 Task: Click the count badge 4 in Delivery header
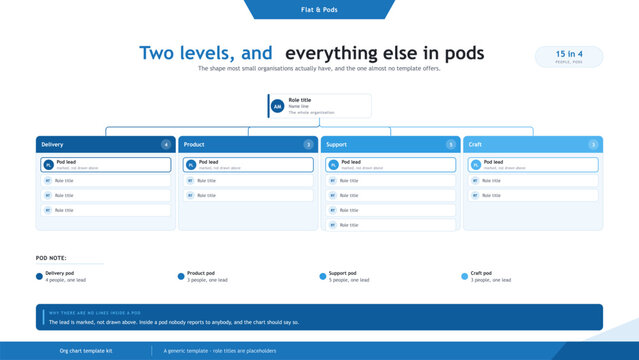pos(166,144)
